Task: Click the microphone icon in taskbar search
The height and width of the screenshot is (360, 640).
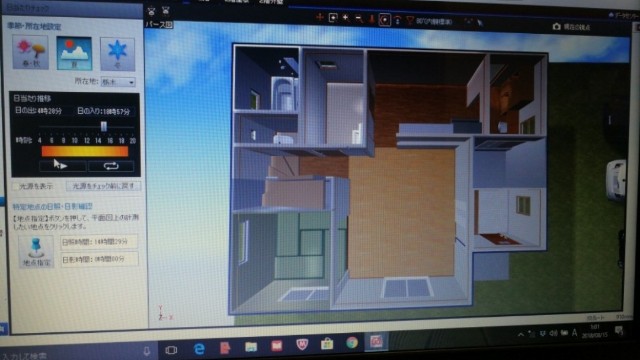Action: (147, 351)
